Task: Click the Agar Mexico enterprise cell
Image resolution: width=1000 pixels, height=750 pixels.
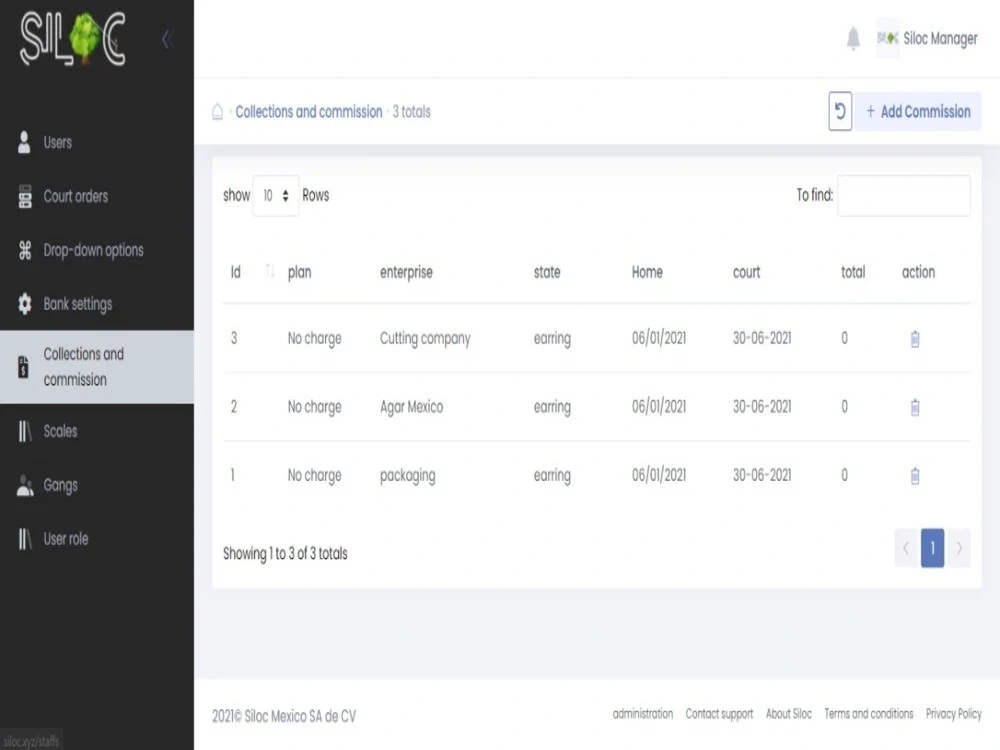Action: pyautogui.click(x=411, y=407)
